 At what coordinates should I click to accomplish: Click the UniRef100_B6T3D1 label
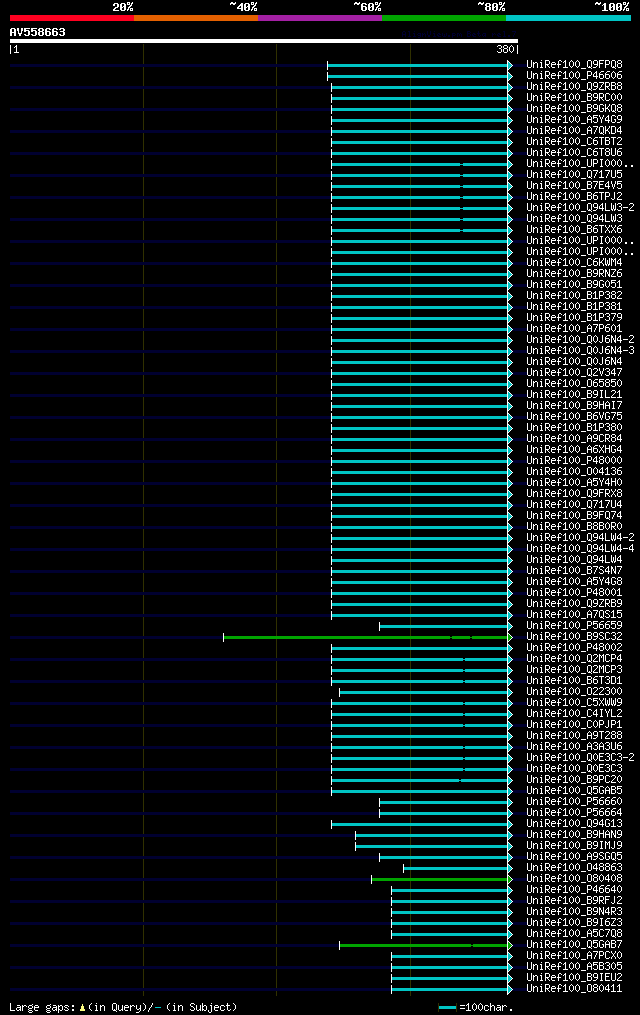574,681
